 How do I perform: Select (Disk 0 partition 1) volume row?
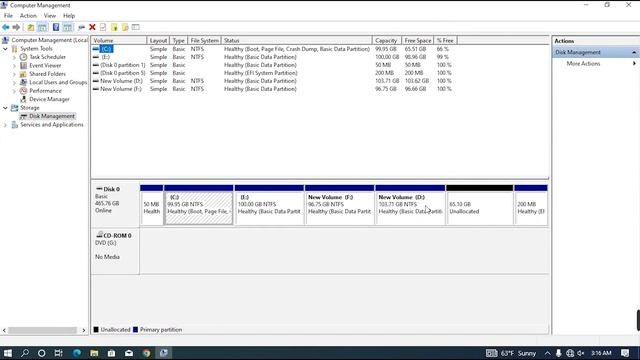coord(273,65)
